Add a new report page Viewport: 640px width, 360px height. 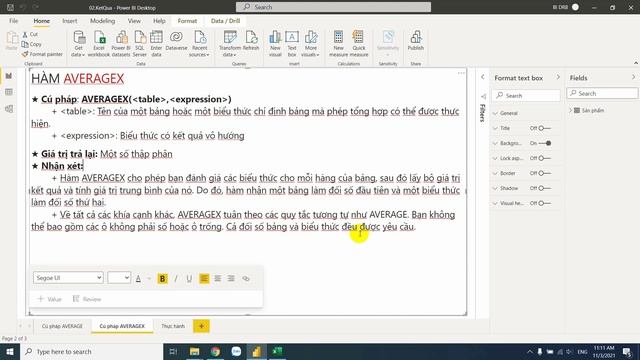click(201, 326)
